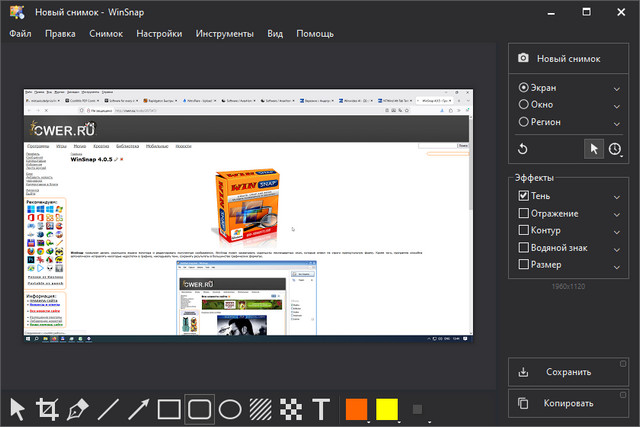Open the Файл menu
This screenshot has height=427, width=640.
(20, 34)
